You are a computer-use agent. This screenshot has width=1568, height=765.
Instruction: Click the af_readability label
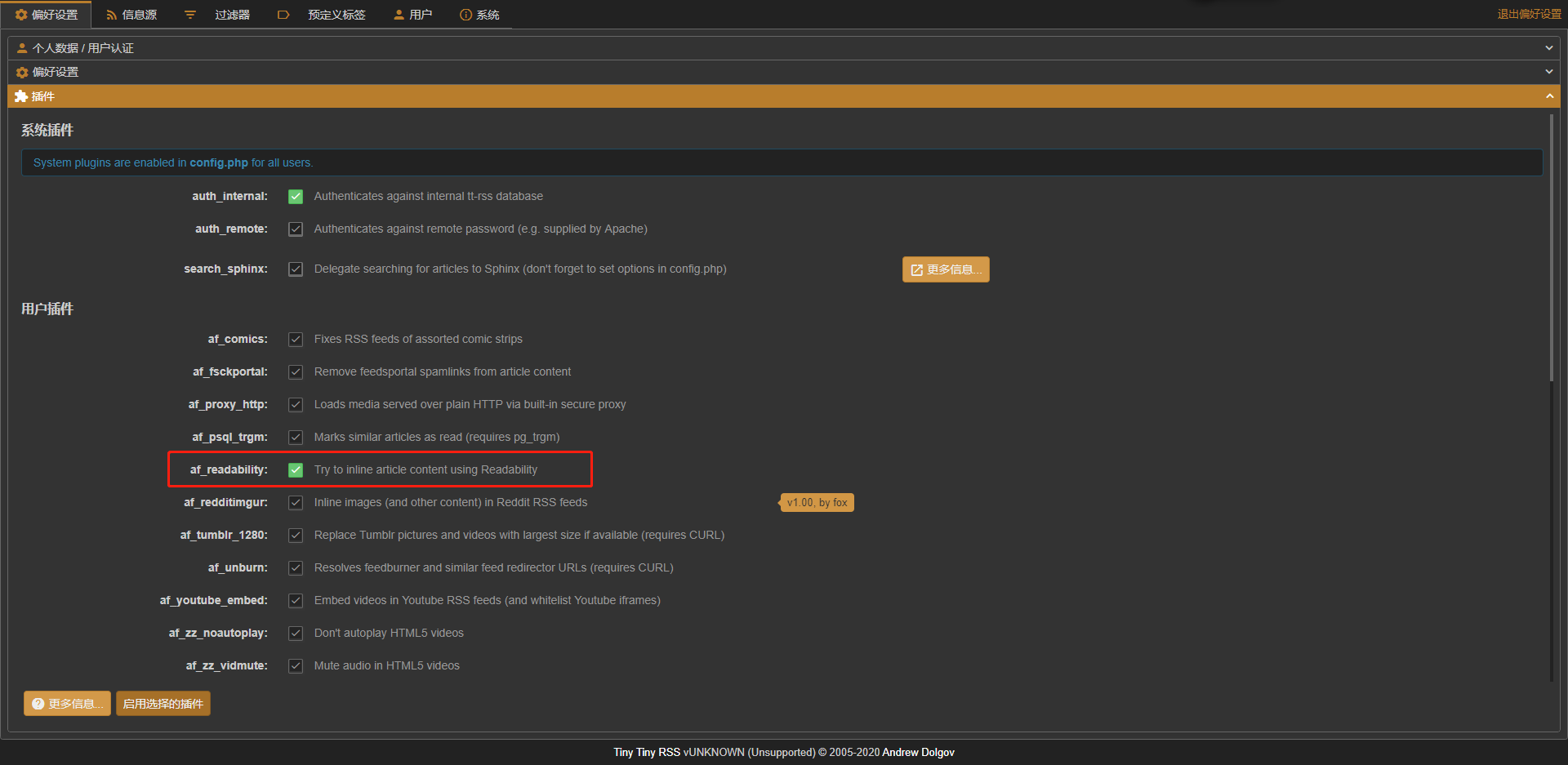tap(229, 469)
